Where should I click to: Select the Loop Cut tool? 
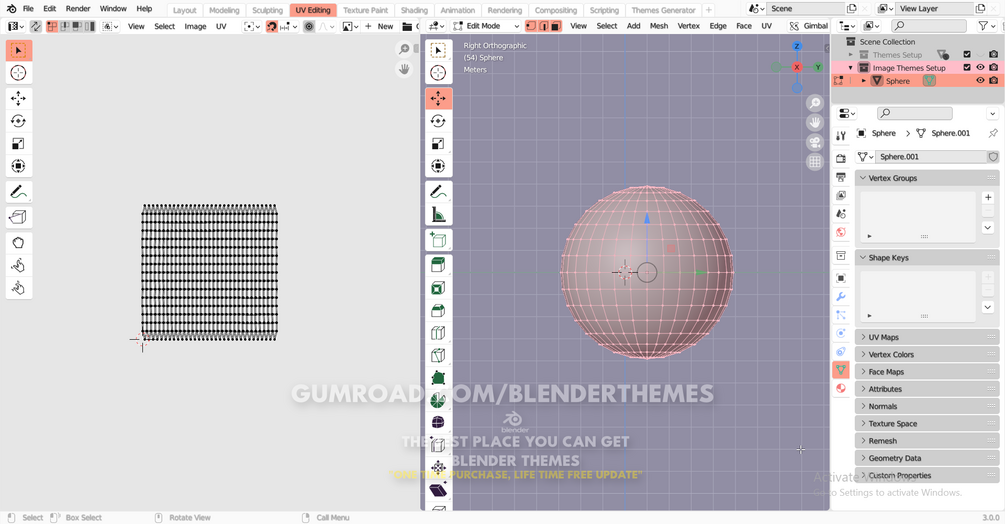coord(438,333)
